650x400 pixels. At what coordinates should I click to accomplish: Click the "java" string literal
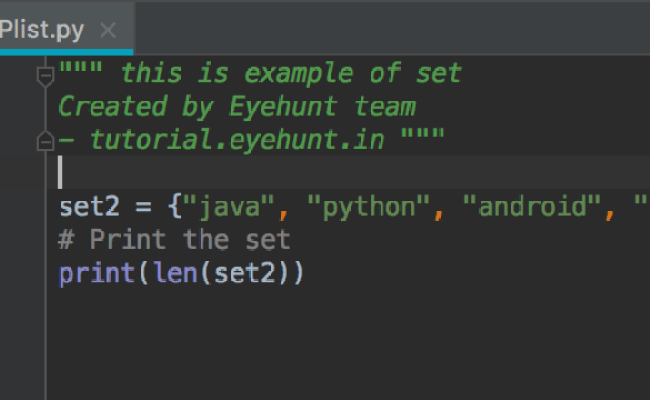point(228,207)
